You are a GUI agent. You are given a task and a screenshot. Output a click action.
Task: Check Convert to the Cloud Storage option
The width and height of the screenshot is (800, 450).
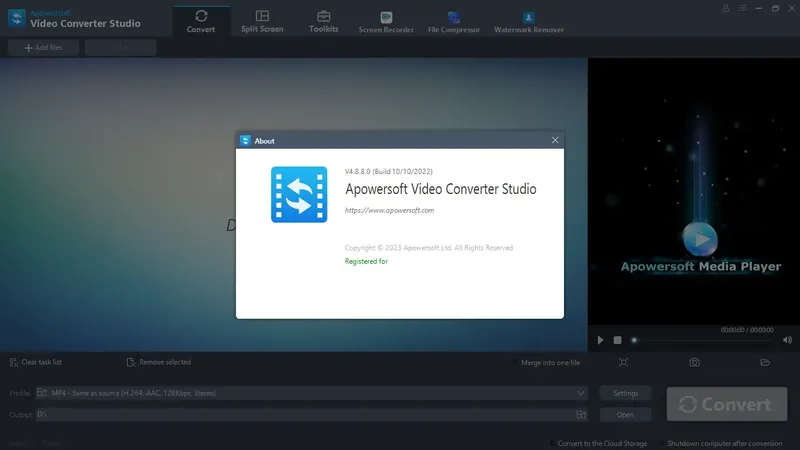tap(552, 443)
